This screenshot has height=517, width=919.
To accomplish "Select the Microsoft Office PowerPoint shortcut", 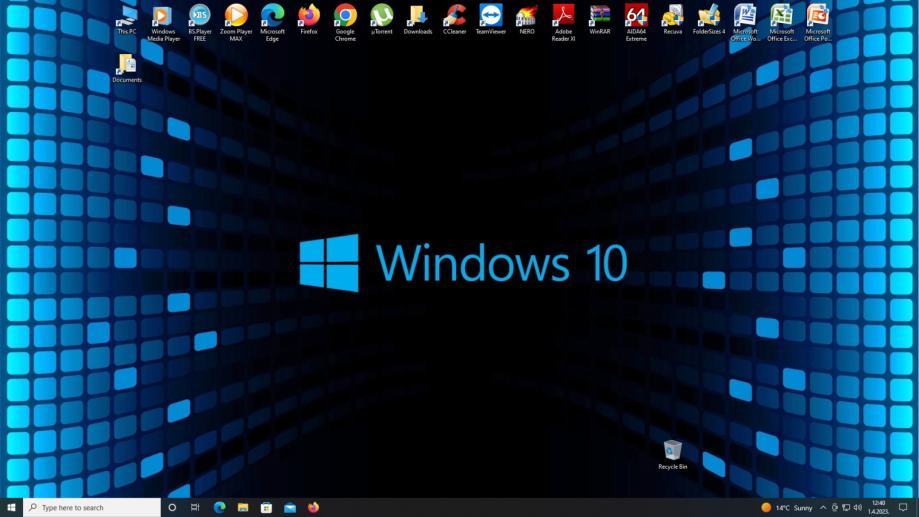I will [818, 23].
